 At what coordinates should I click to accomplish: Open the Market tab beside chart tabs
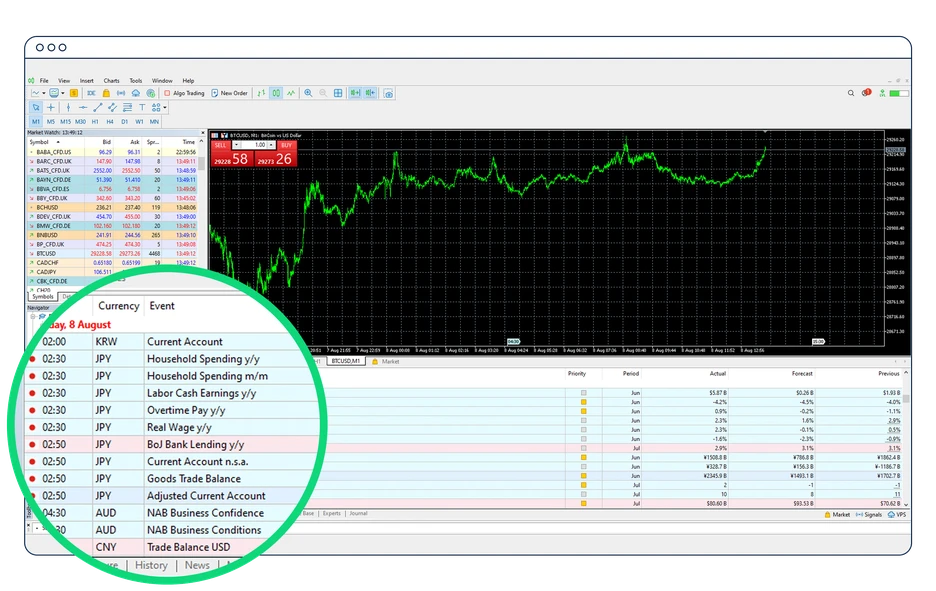[386, 361]
